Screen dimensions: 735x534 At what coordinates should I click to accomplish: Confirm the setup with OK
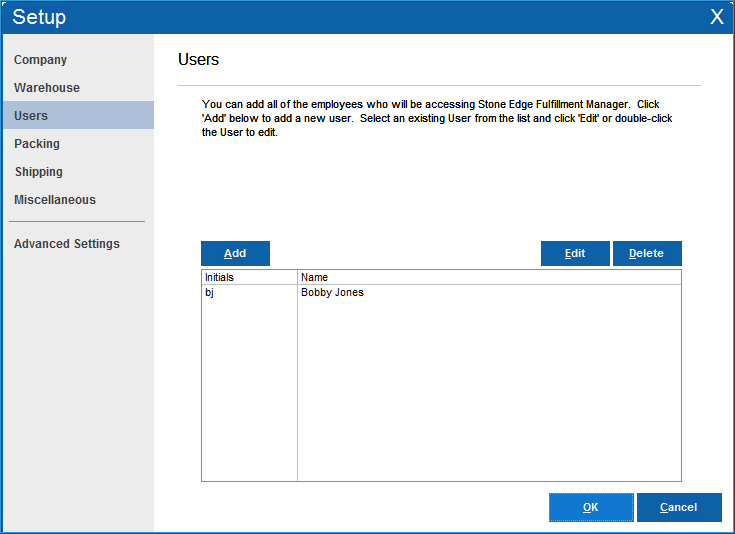pos(590,507)
